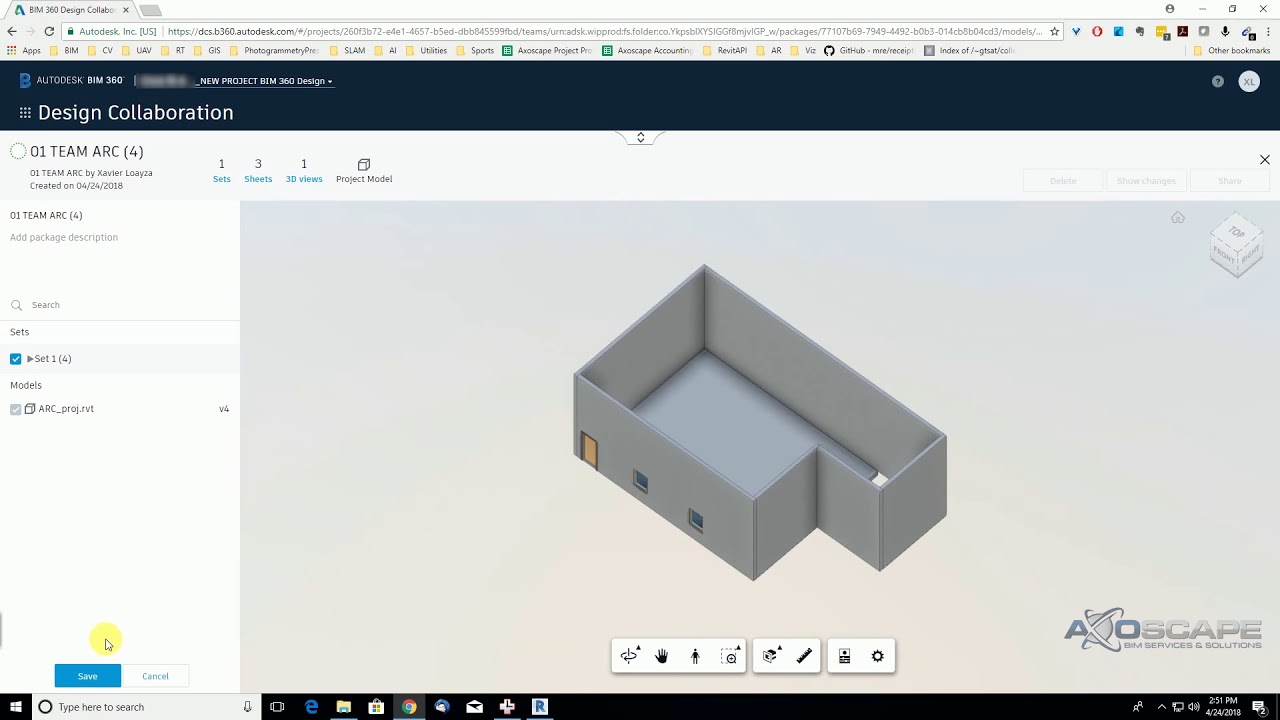Expand Set 1 (4) tree arrow

[30, 358]
